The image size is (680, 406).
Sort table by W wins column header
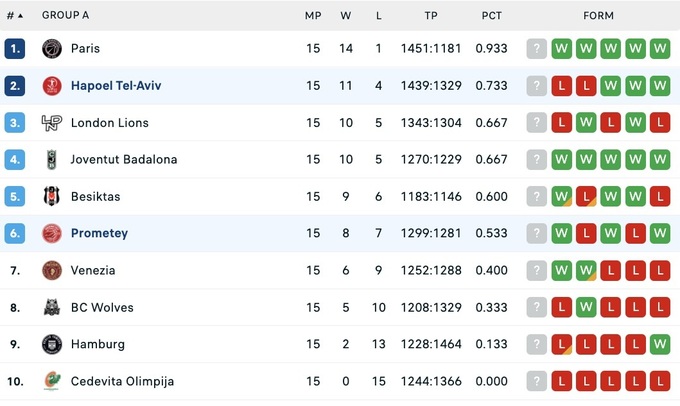[x=346, y=16]
